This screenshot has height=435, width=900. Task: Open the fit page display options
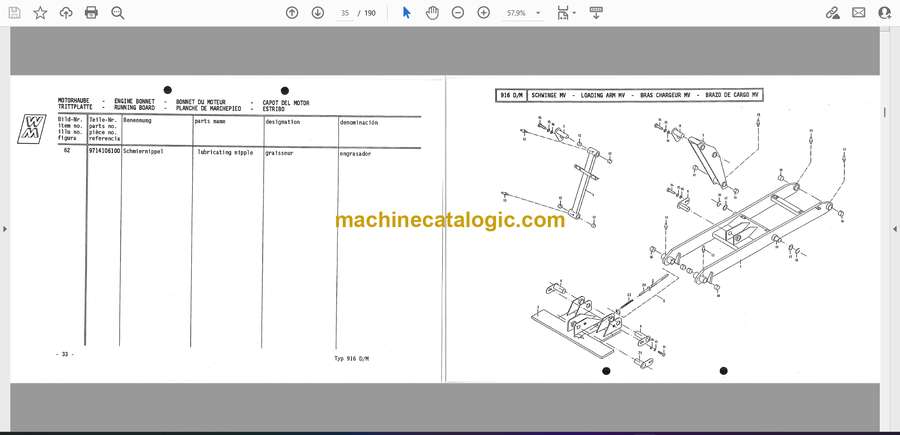pyautogui.click(x=566, y=13)
